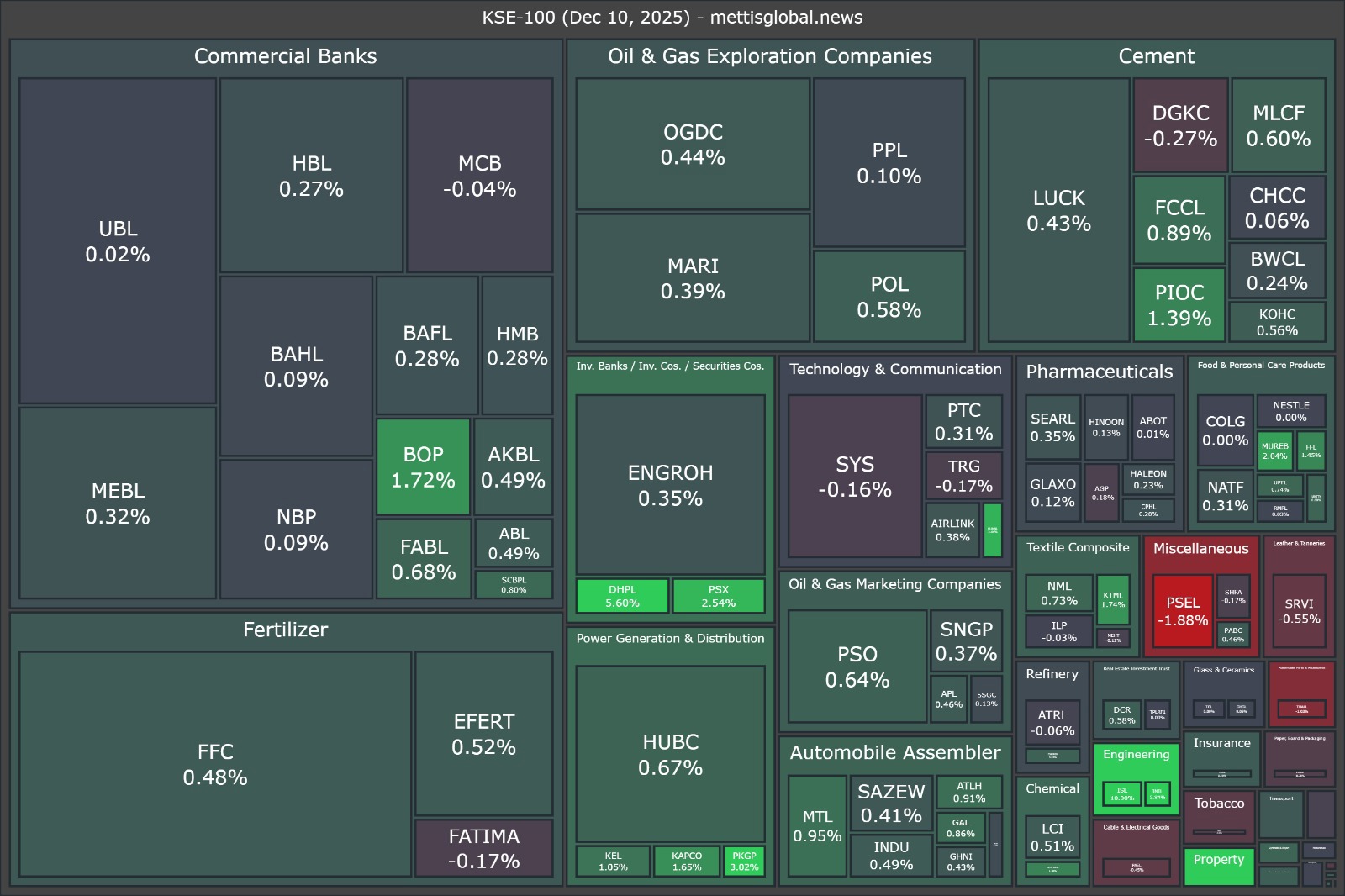Click the FATIMA -0.17% tile
Viewport: 1345px width, 896px height.
[483, 848]
